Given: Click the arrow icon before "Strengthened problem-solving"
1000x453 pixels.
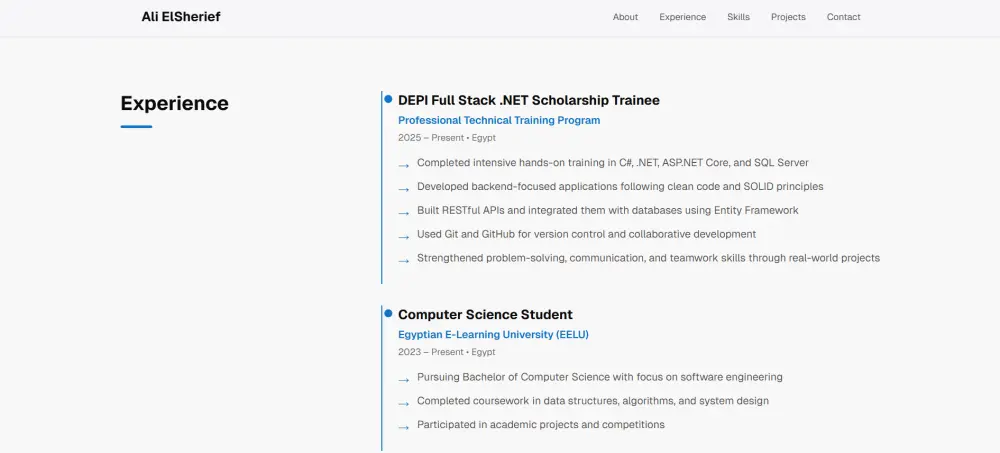Looking at the screenshot, I should click(403, 261).
